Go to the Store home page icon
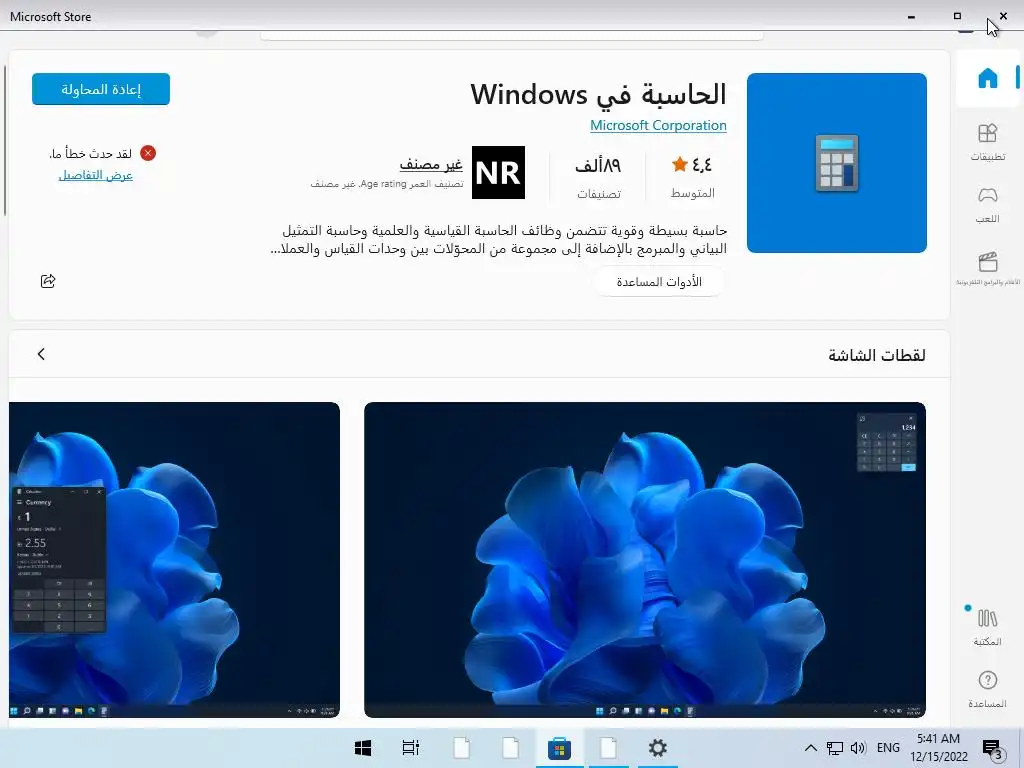This screenshot has width=1024, height=768. point(987,78)
